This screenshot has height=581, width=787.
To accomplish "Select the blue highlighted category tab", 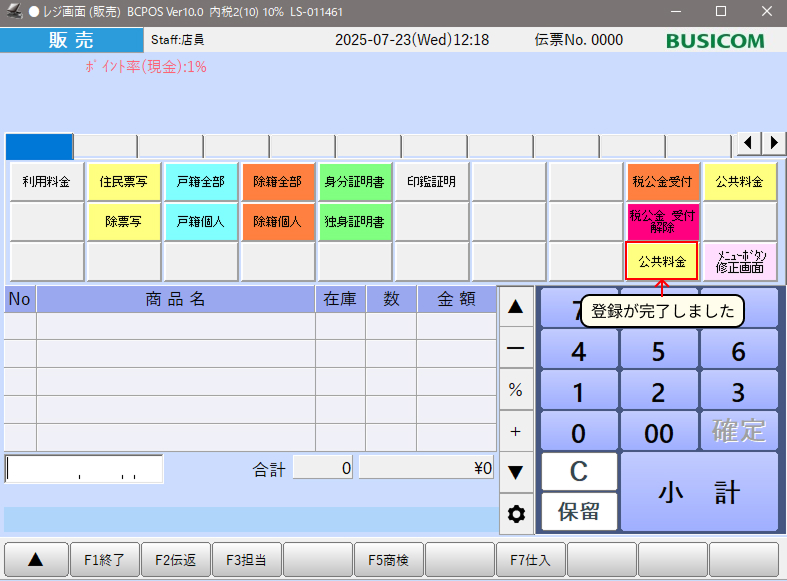I will coord(39,146).
